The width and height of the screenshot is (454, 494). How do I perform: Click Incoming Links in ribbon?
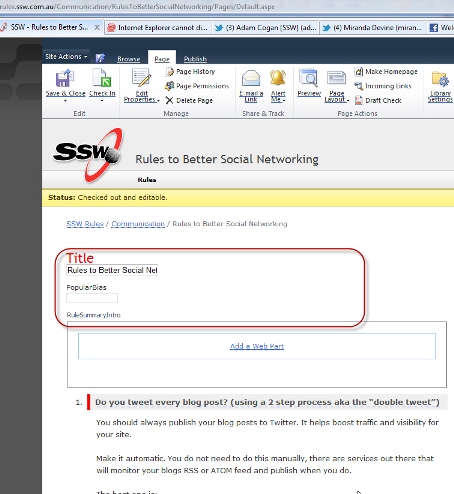coord(383,86)
